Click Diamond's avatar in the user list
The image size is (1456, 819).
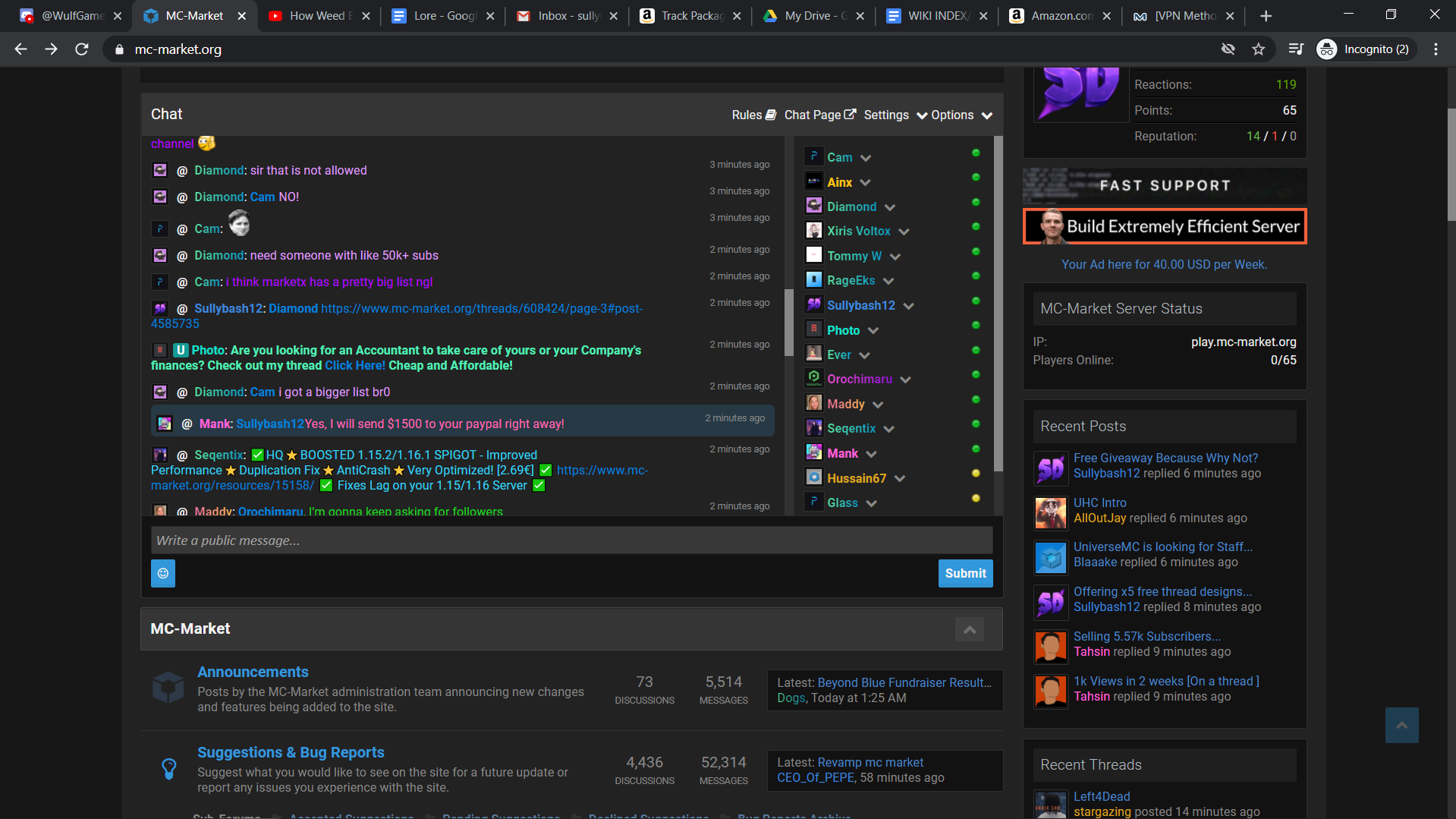[813, 206]
